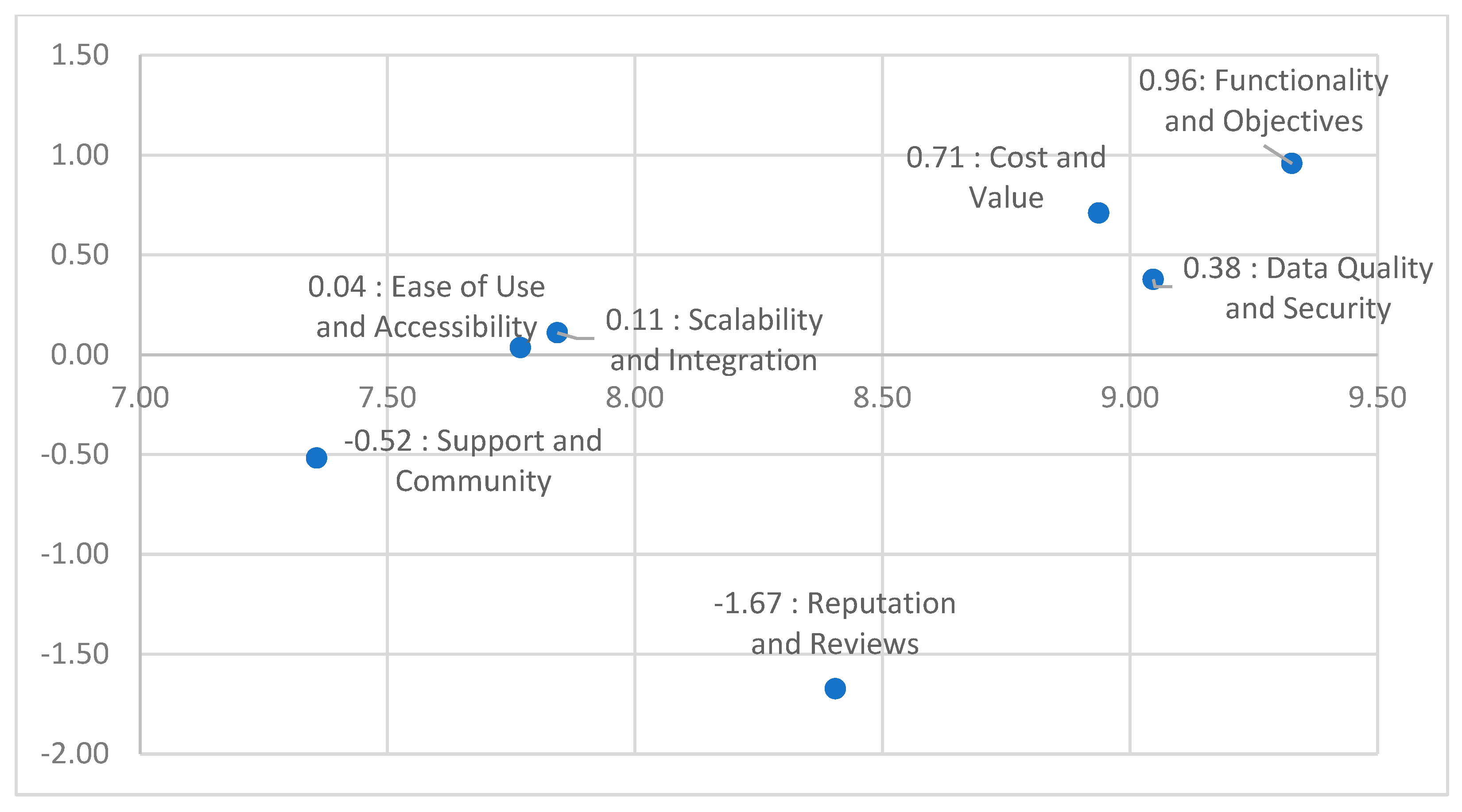Select the -1.00 vertical axis tick label
1462x812 pixels.
(74, 554)
